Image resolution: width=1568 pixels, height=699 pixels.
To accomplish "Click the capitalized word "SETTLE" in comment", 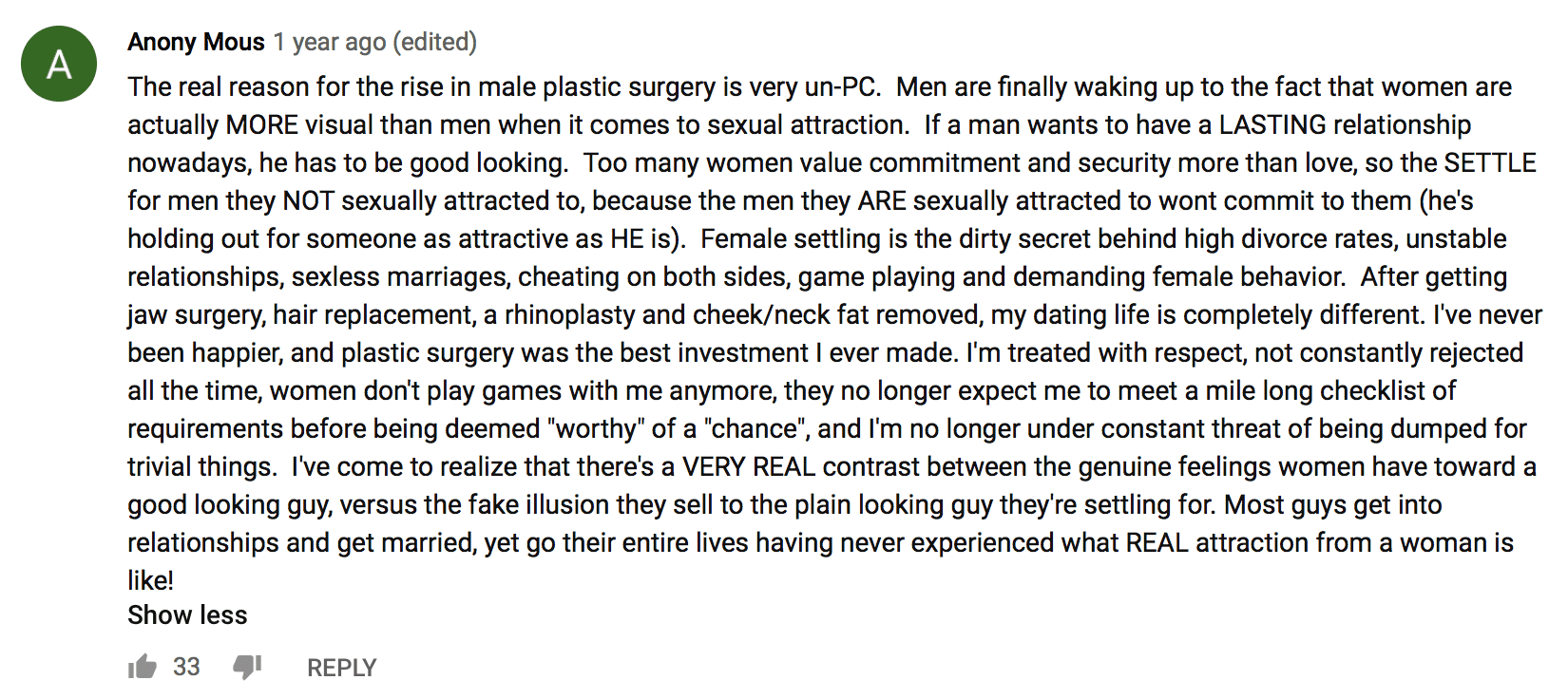I will tap(1489, 162).
